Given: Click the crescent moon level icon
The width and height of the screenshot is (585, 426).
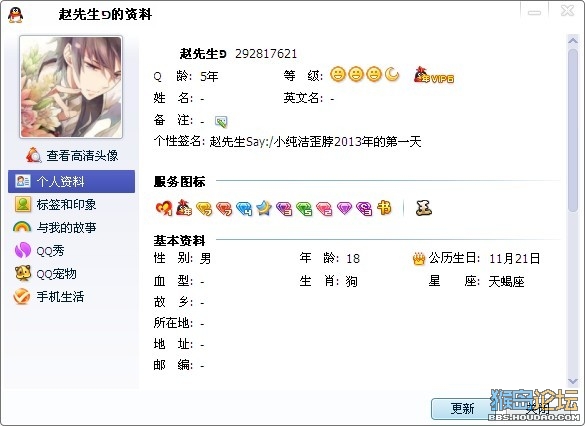Looking at the screenshot, I should pos(392,74).
